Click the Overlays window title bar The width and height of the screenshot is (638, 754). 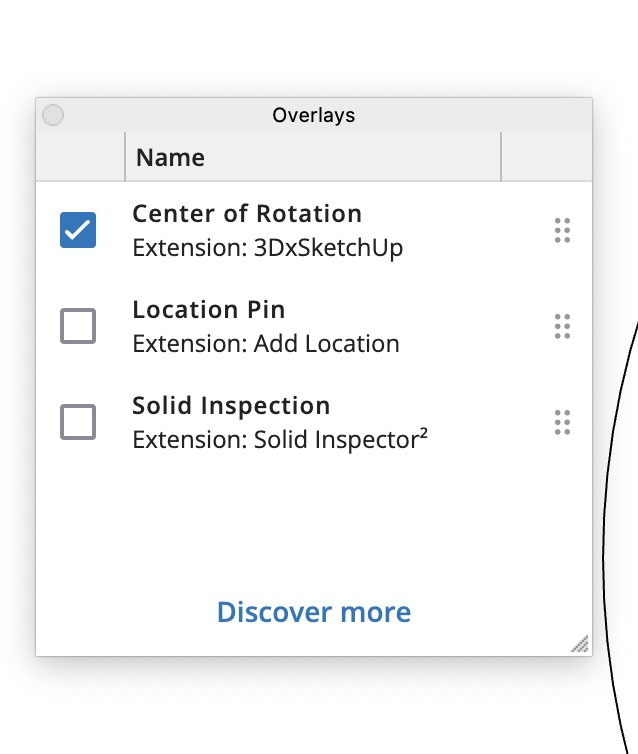(313, 115)
